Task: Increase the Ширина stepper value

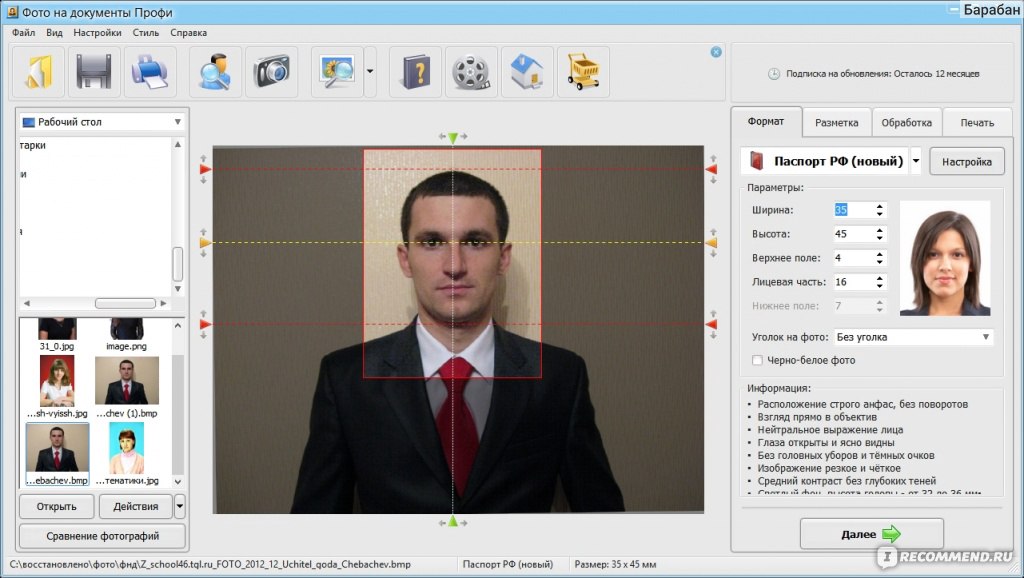Action: [880, 206]
